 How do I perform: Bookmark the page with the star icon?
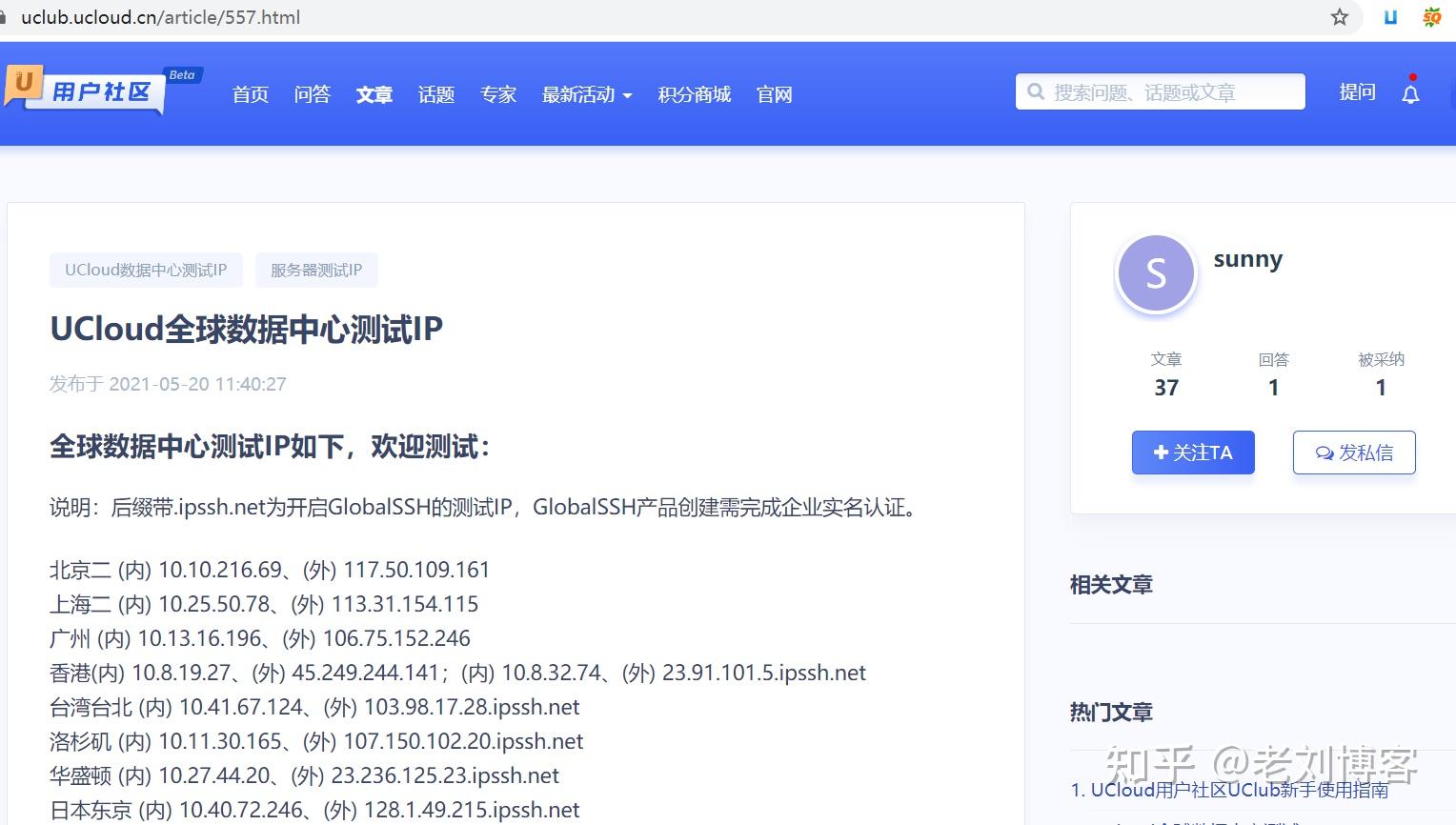[x=1340, y=16]
